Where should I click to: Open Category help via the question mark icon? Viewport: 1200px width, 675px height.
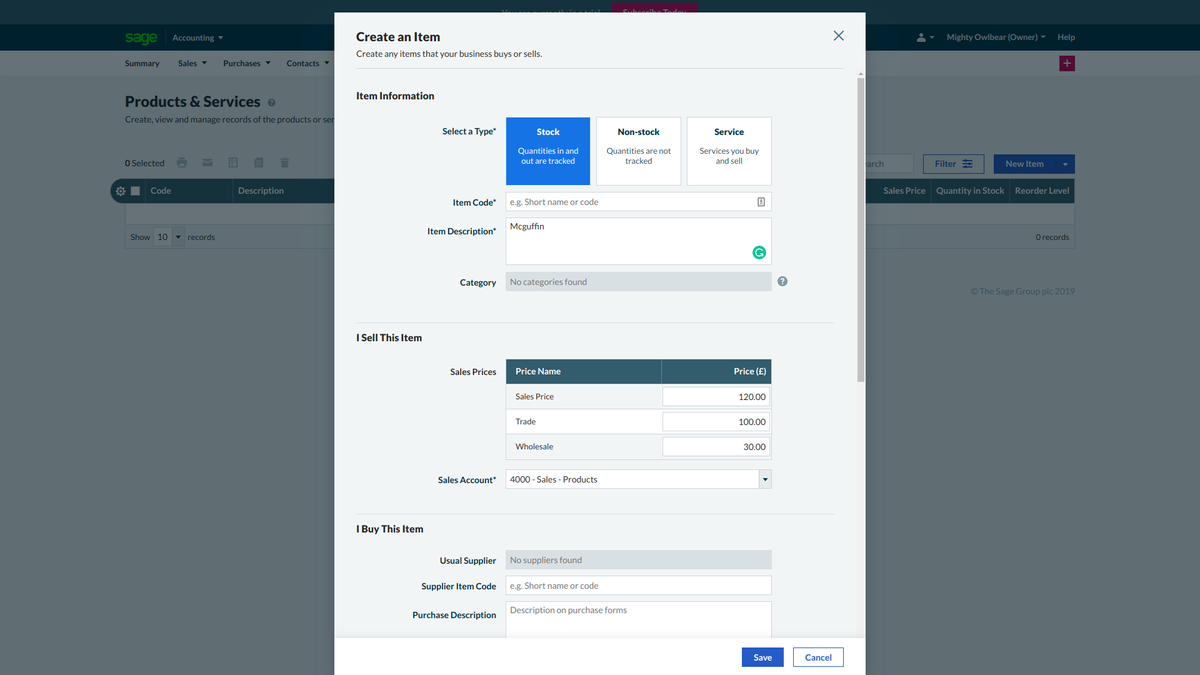[782, 282]
